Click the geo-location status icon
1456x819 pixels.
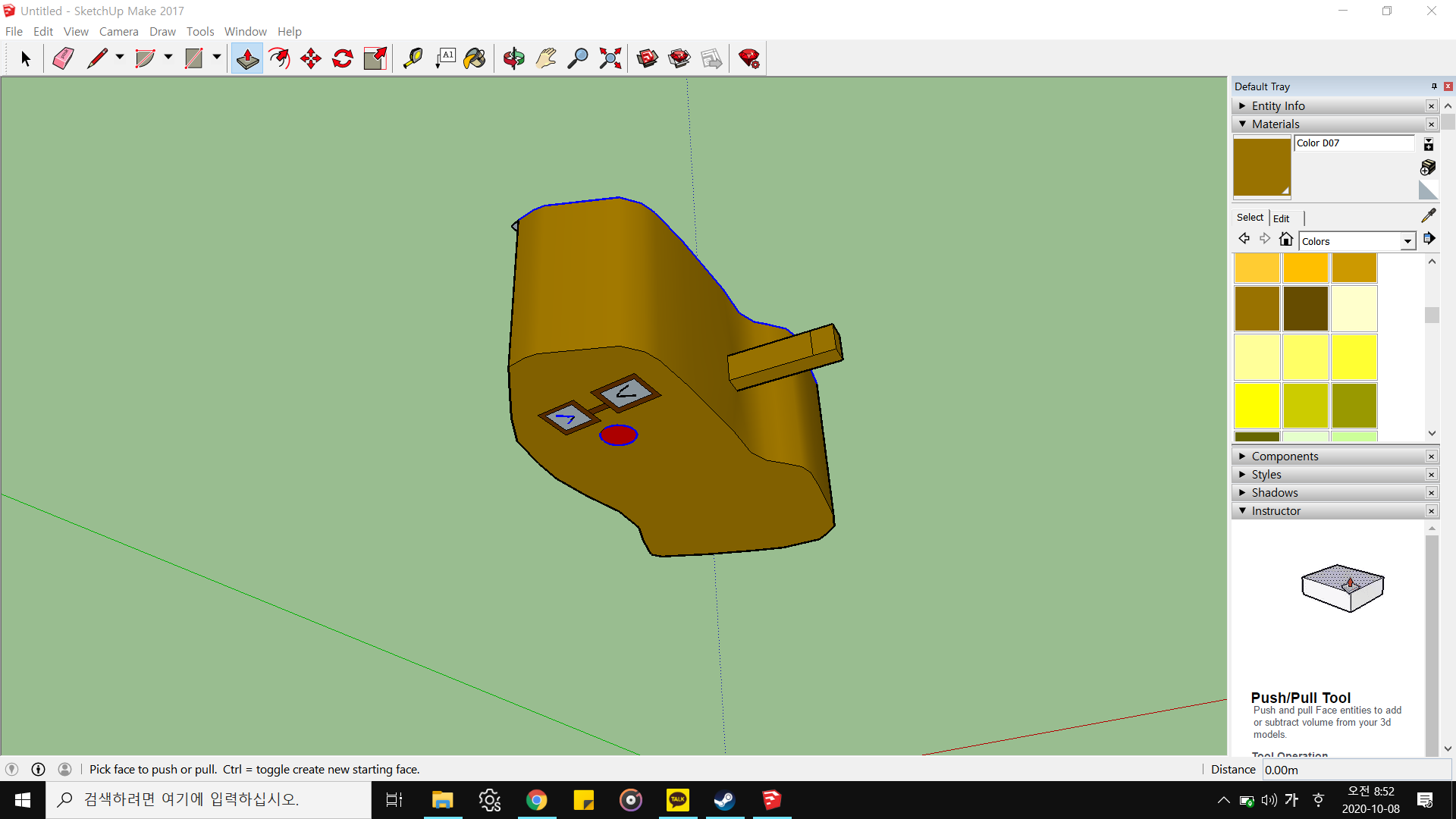click(11, 769)
